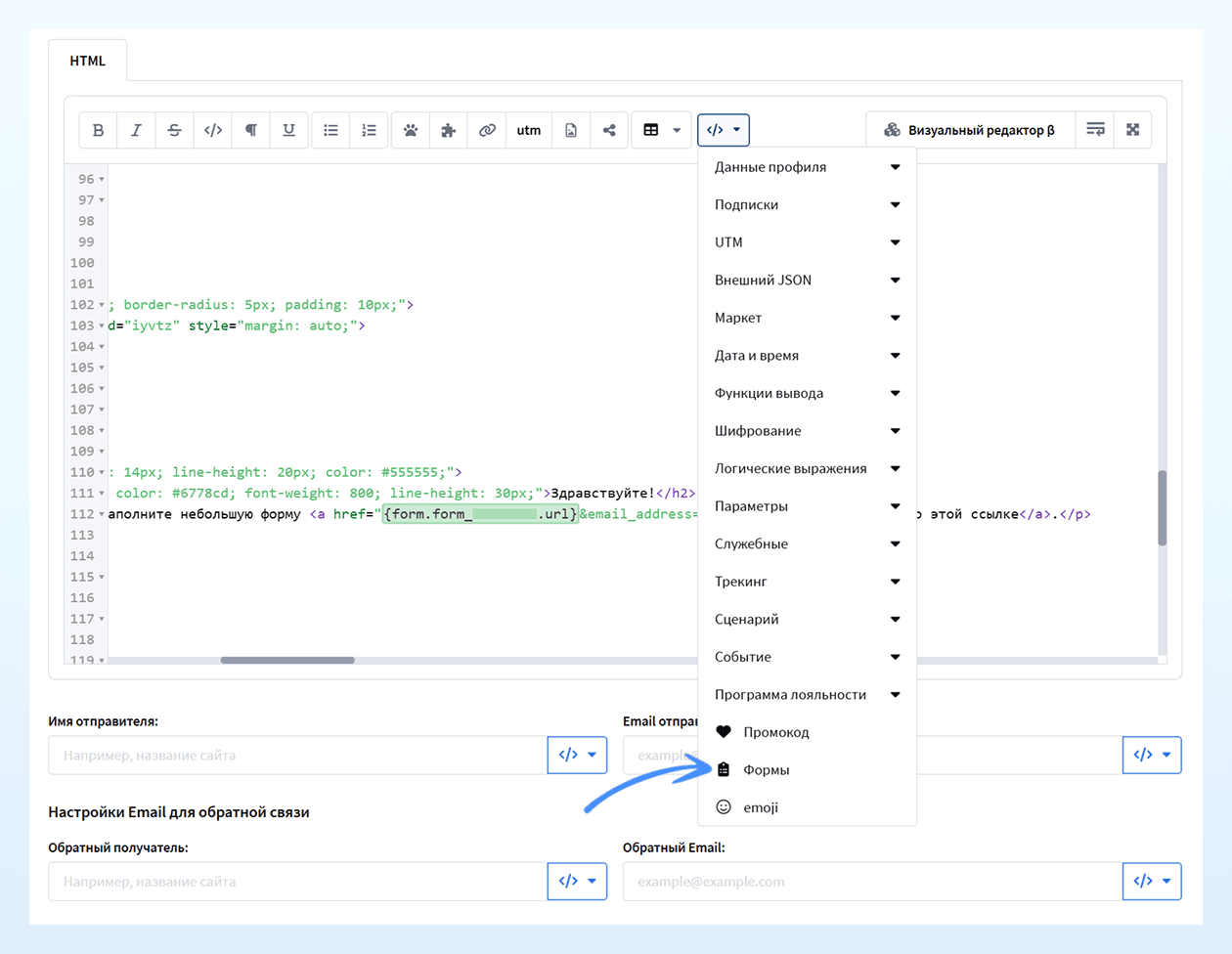Switch to the HTML tab
Viewport: 1232px width, 954px height.
(x=87, y=61)
